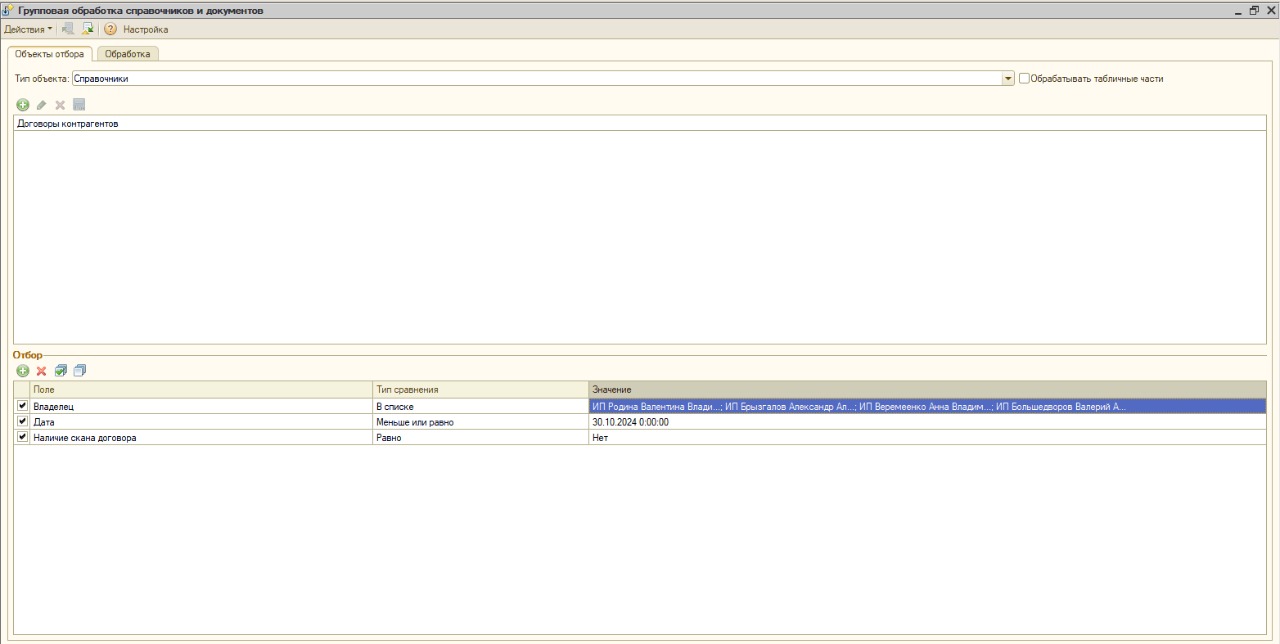The height and width of the screenshot is (644, 1280).
Task: Switch to the Обработка tab
Action: (x=128, y=54)
